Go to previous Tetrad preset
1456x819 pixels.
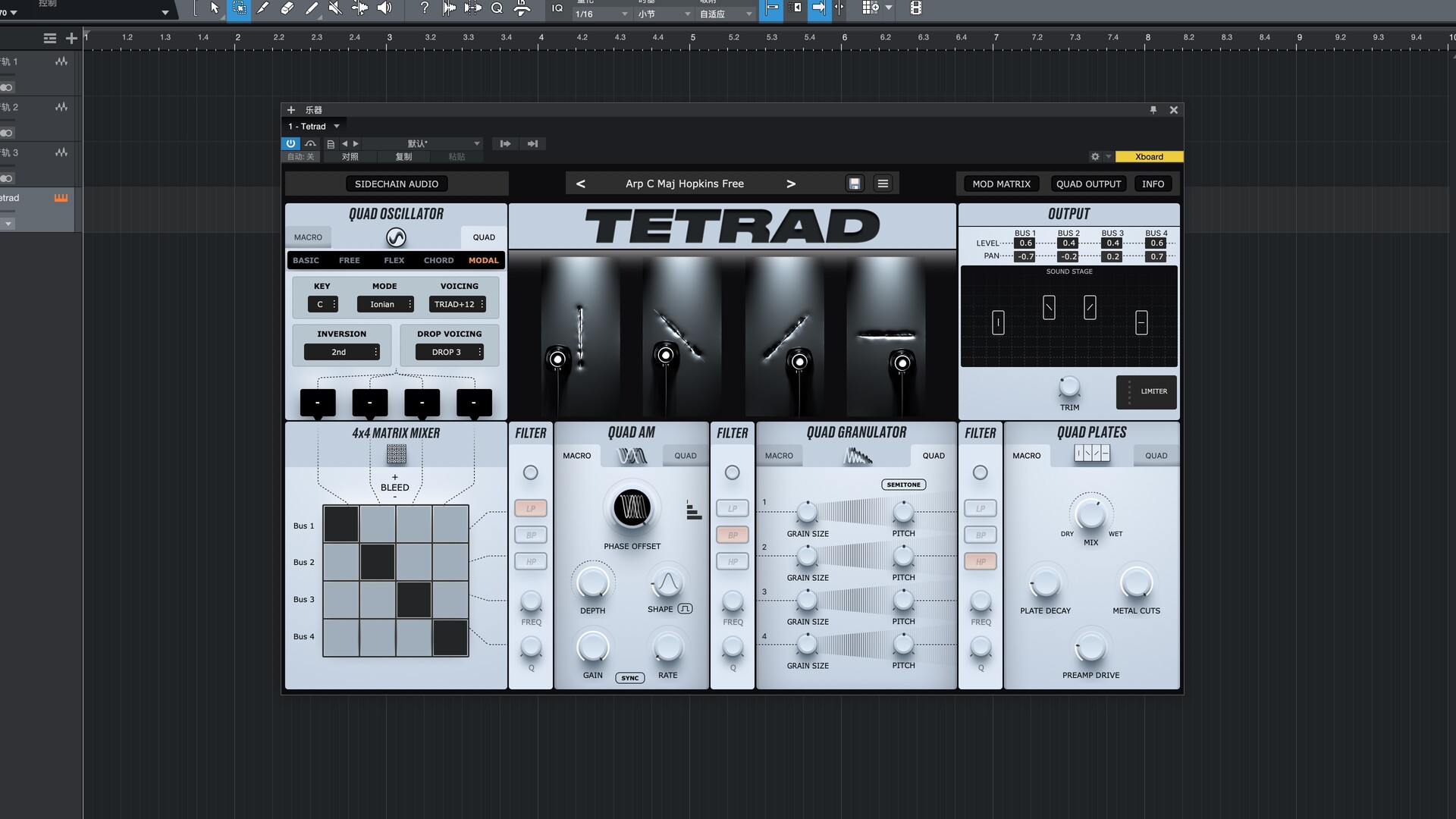pos(580,184)
